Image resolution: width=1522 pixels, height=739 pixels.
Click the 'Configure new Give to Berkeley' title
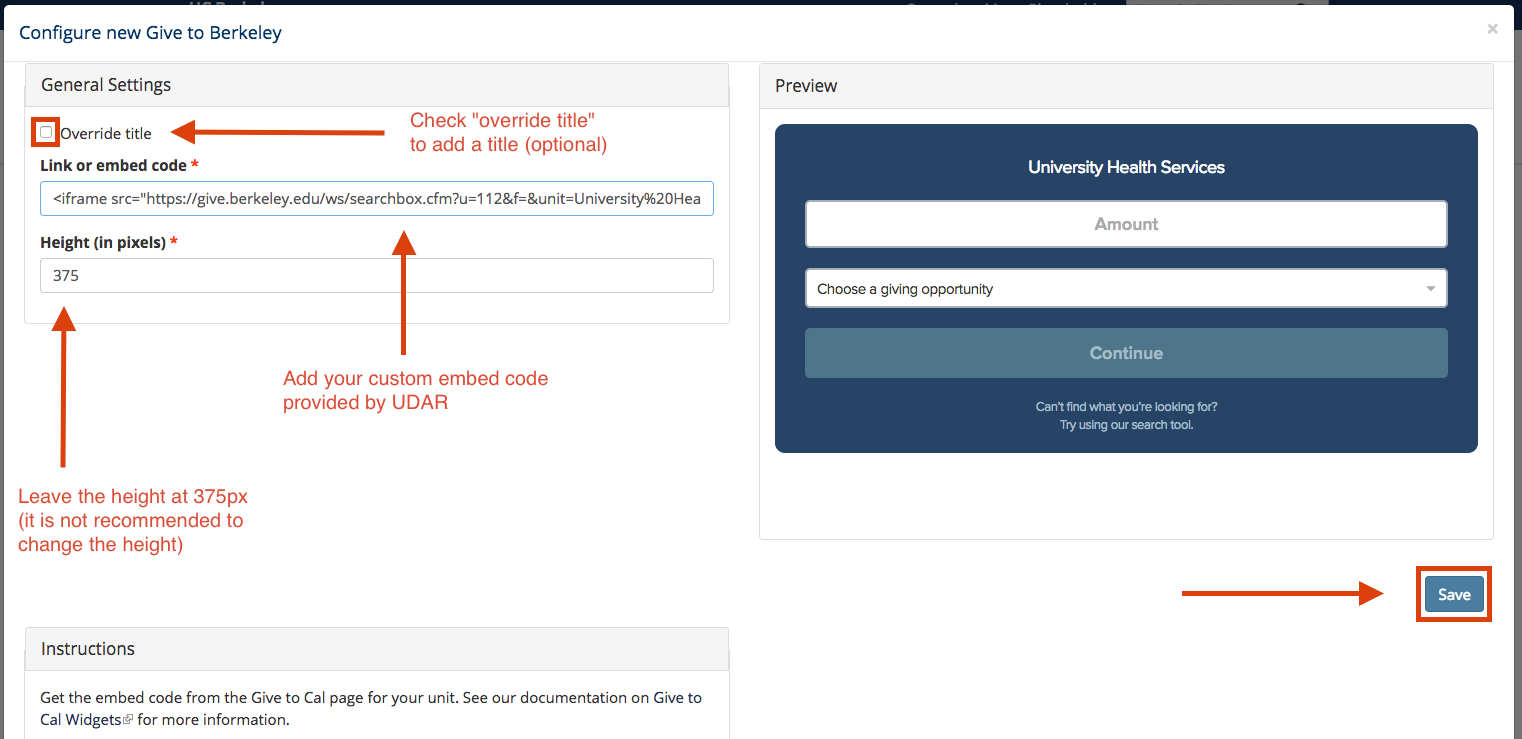(x=150, y=32)
